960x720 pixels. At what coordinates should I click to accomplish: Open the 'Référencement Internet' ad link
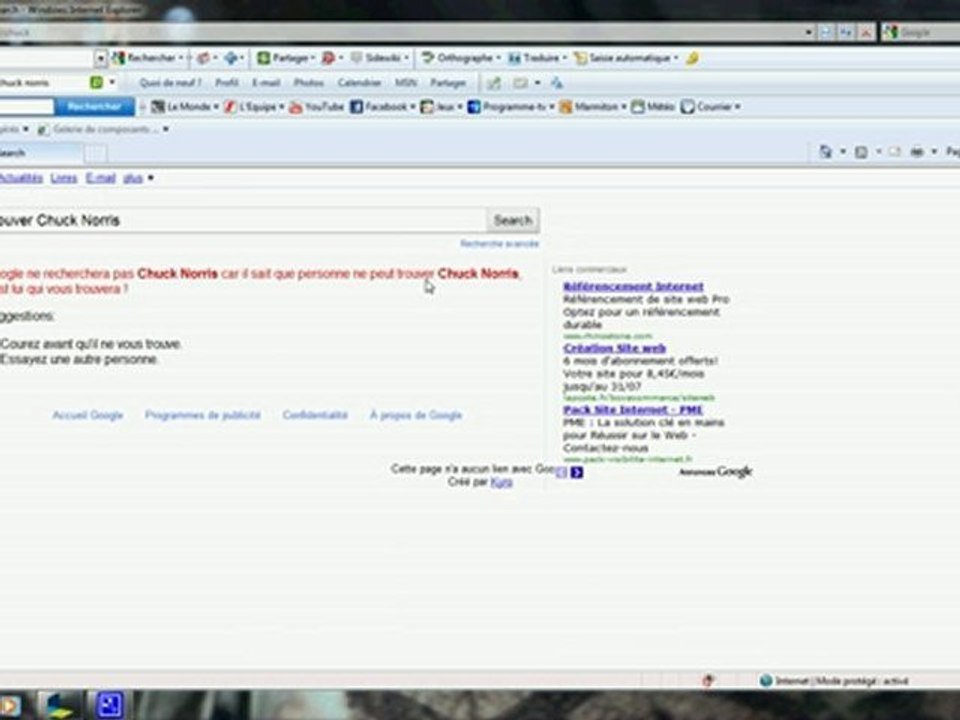click(x=633, y=286)
